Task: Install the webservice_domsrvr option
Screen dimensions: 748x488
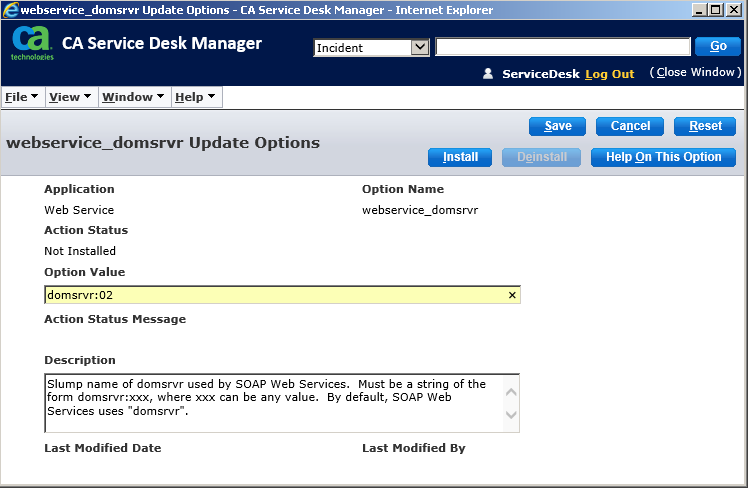Action: click(x=460, y=157)
